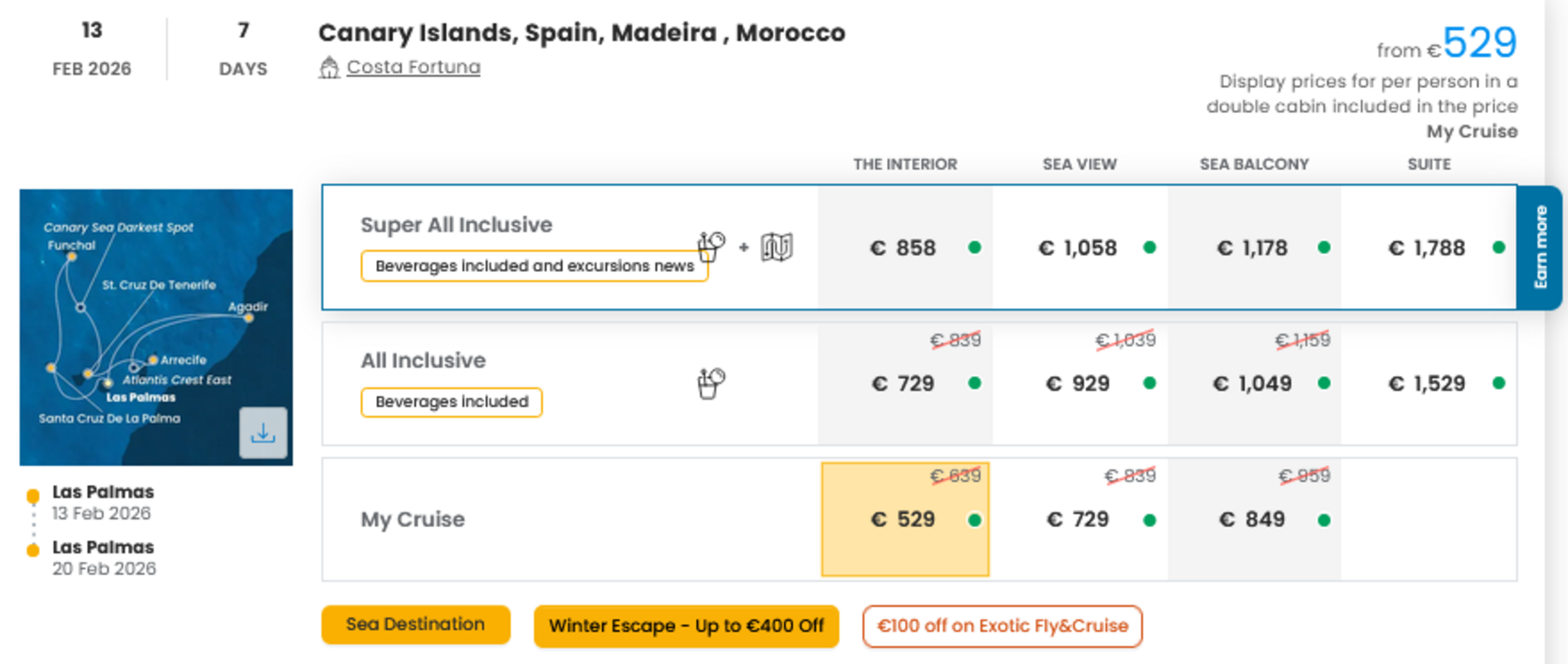Open €100 off on Exotic Fly&Cruise offer
1568x664 pixels.
point(1002,626)
